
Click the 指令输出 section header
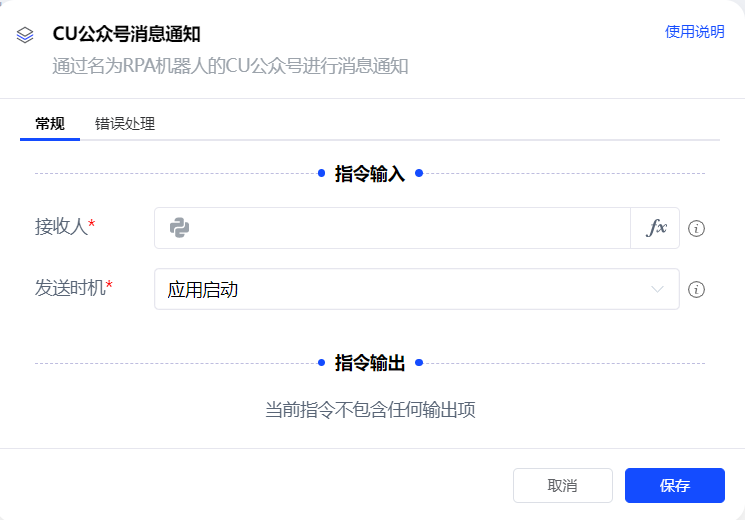coord(370,363)
